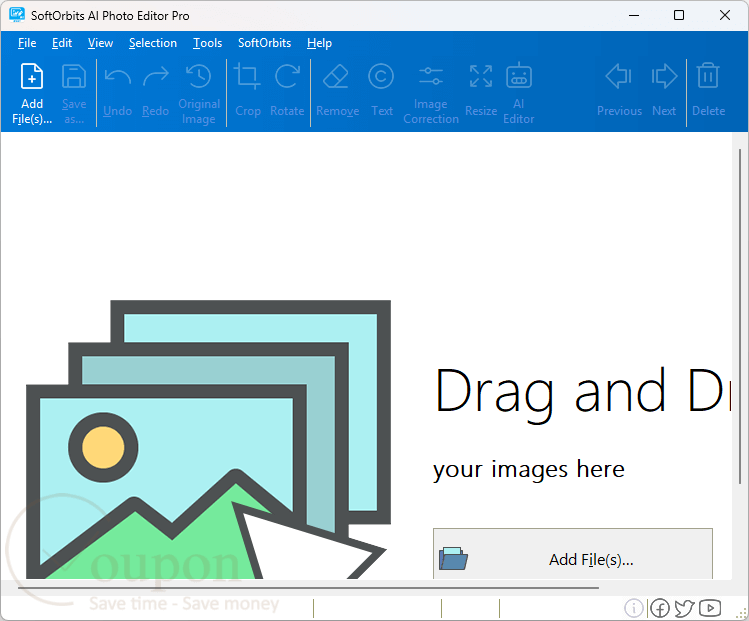Click the stacked pictures illustration

pyautogui.click(x=208, y=439)
